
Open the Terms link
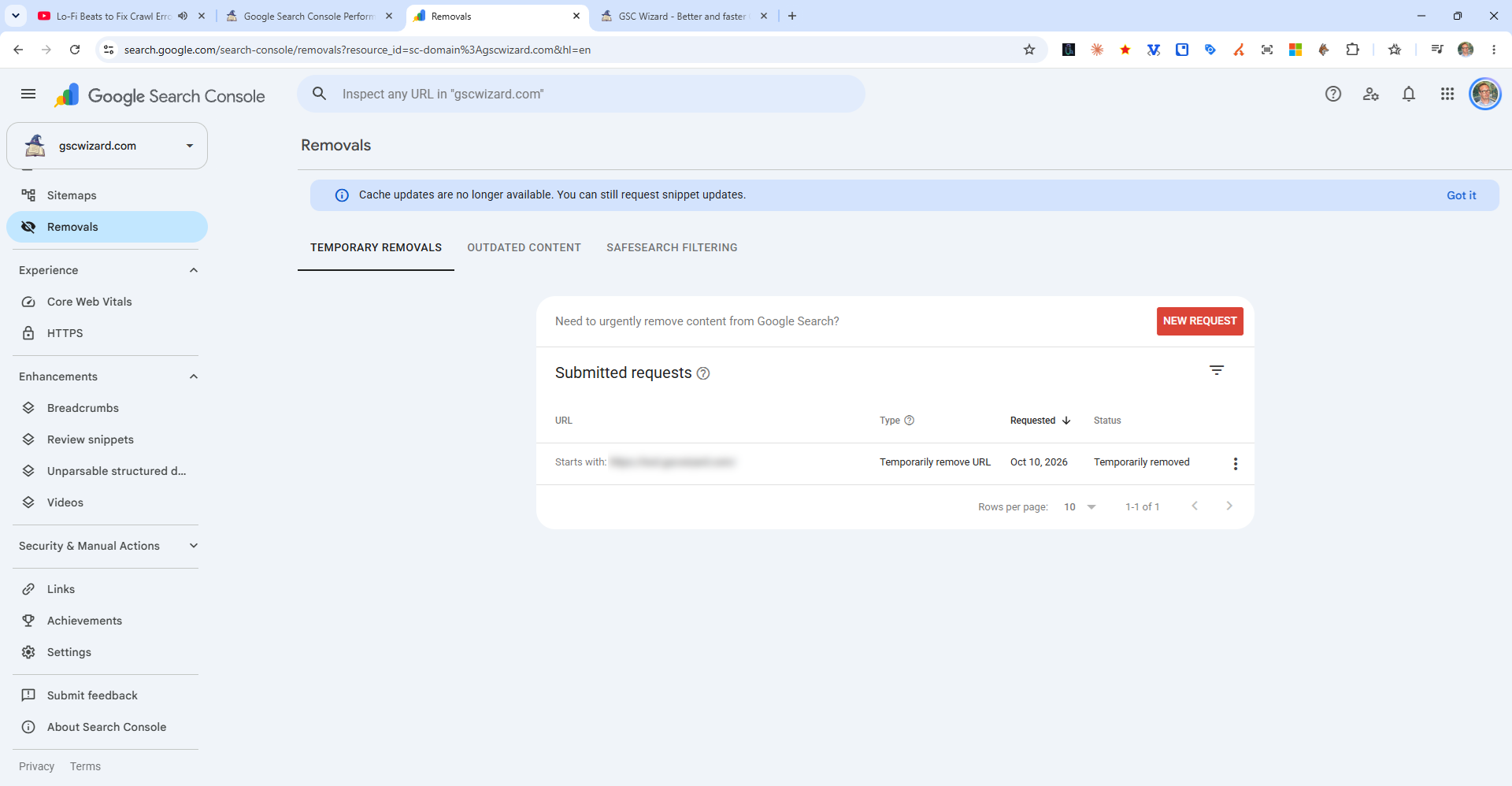(x=85, y=766)
